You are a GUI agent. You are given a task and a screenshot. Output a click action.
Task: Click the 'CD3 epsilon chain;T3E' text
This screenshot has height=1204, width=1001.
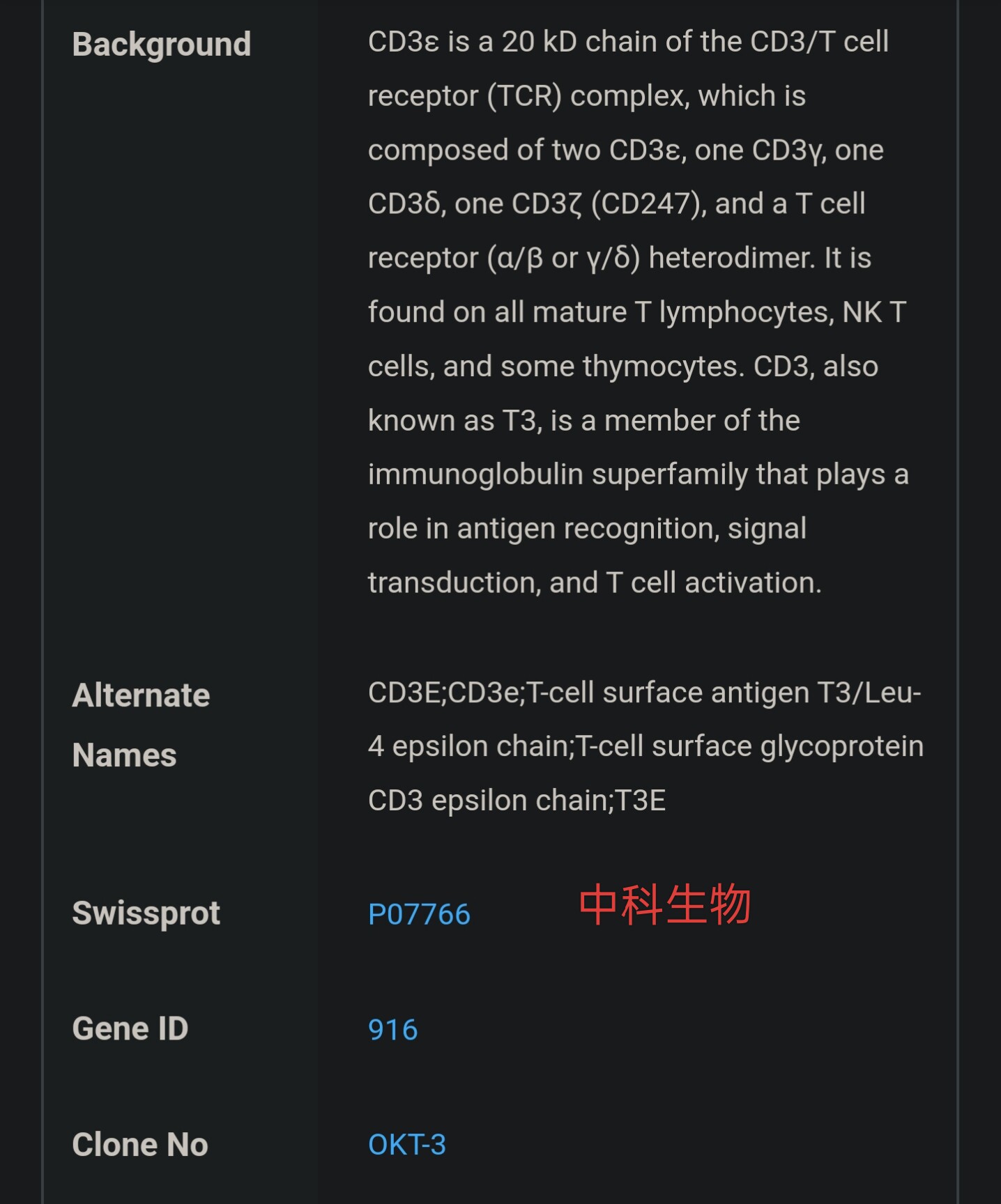coord(517,801)
